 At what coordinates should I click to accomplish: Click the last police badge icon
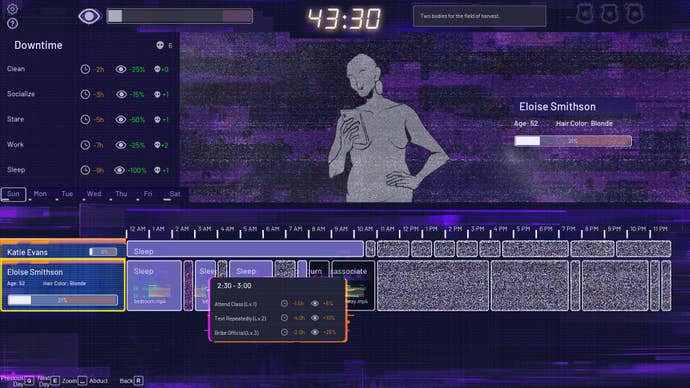pyautogui.click(x=635, y=14)
